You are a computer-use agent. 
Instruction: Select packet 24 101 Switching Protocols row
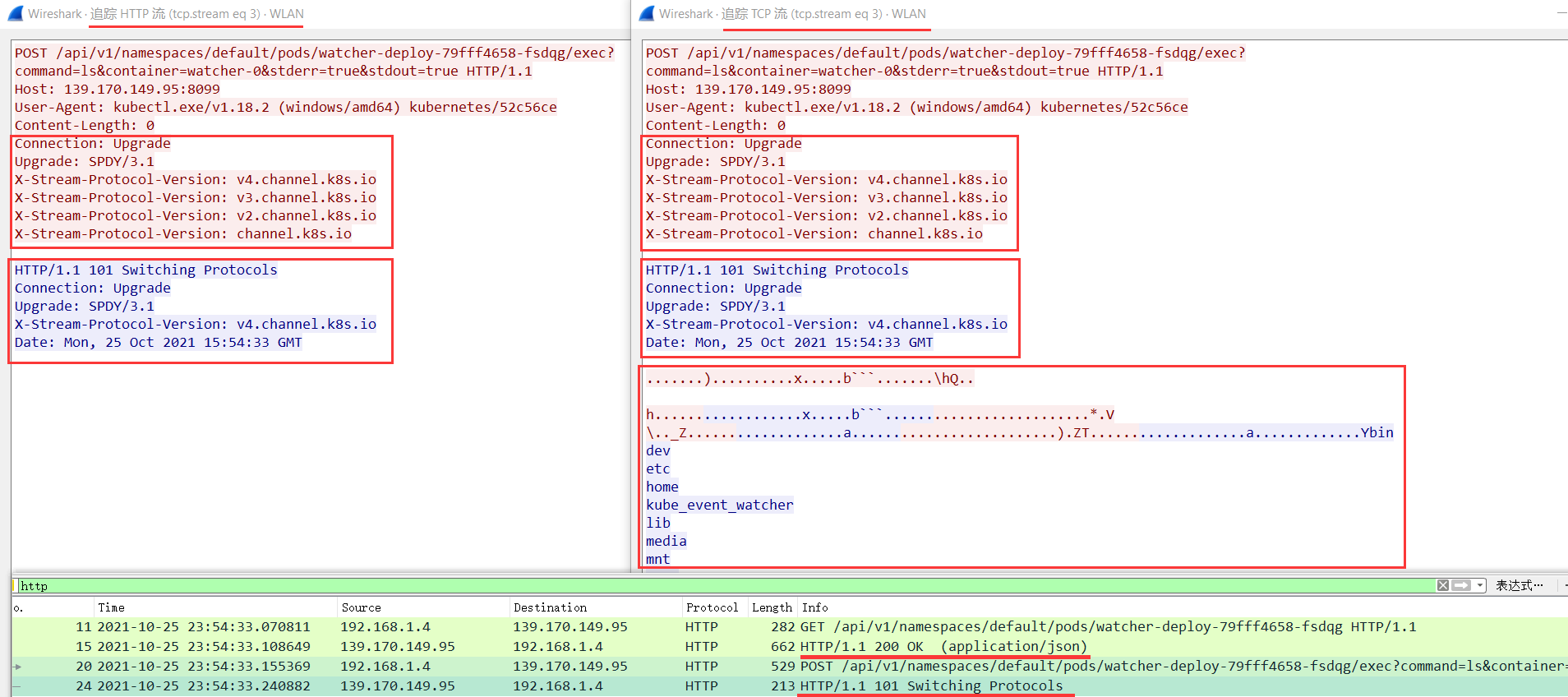(789, 685)
